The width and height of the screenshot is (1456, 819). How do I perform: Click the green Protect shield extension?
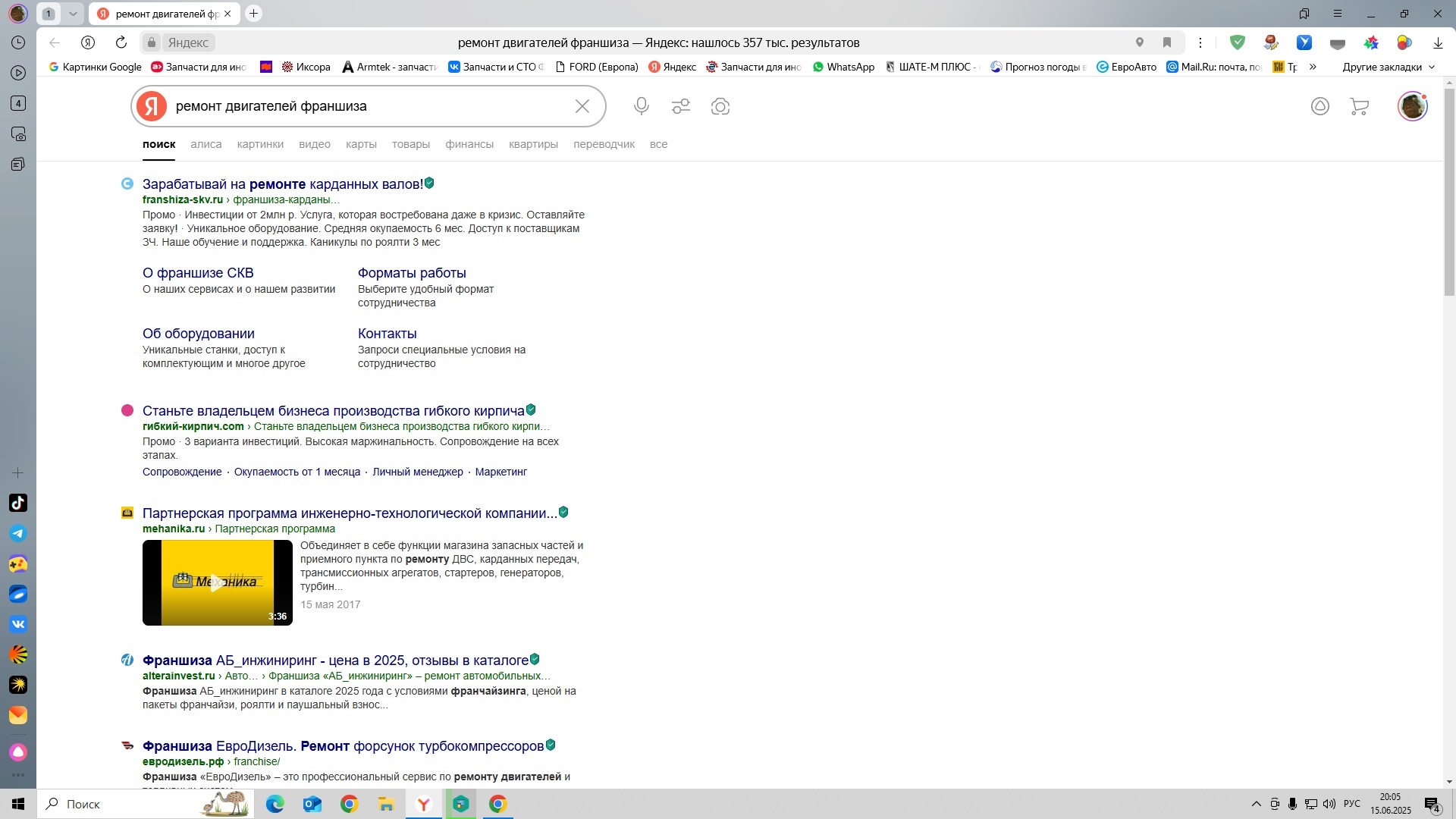(1238, 42)
